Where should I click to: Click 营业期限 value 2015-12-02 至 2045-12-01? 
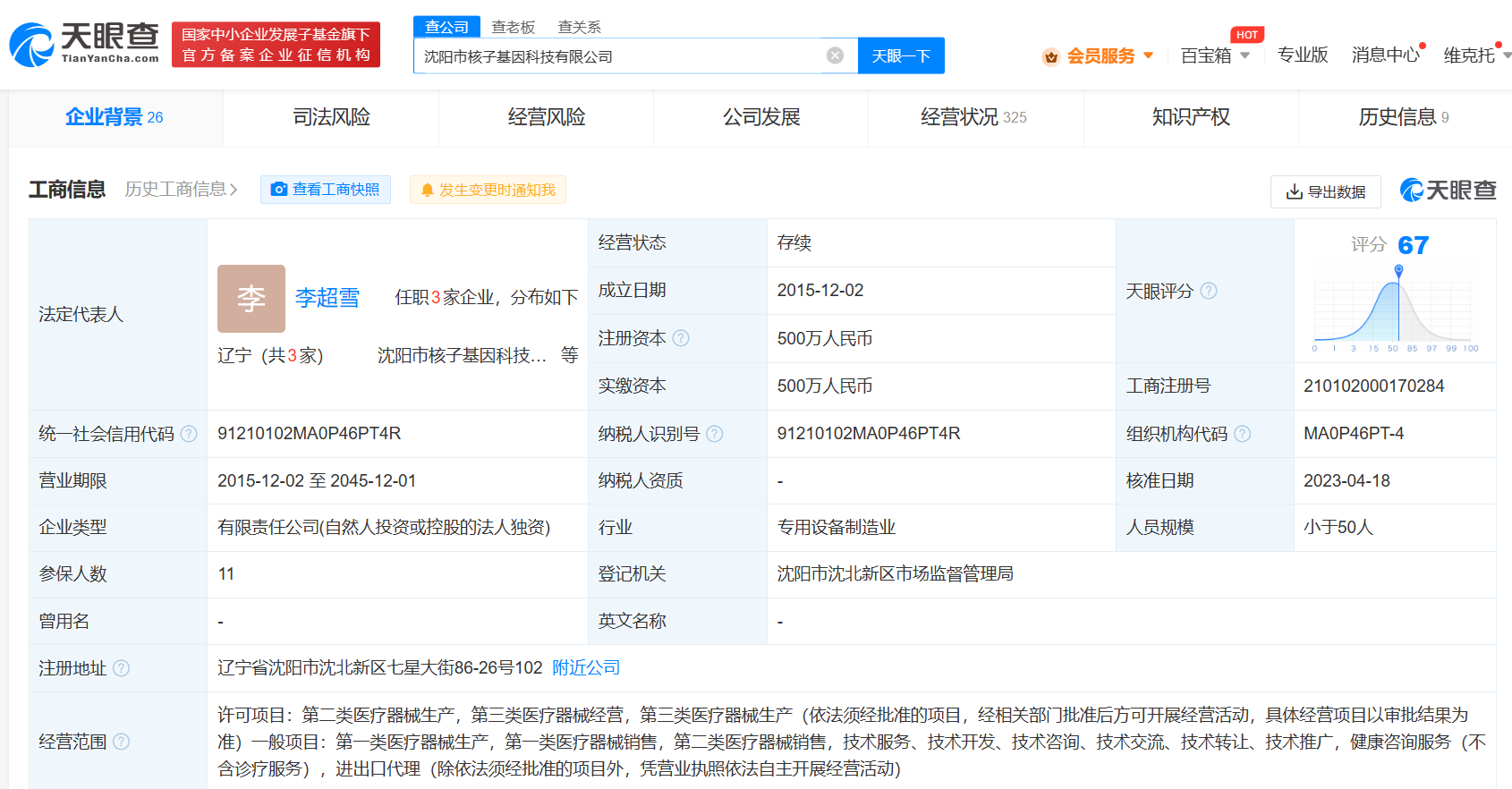pyautogui.click(x=317, y=481)
